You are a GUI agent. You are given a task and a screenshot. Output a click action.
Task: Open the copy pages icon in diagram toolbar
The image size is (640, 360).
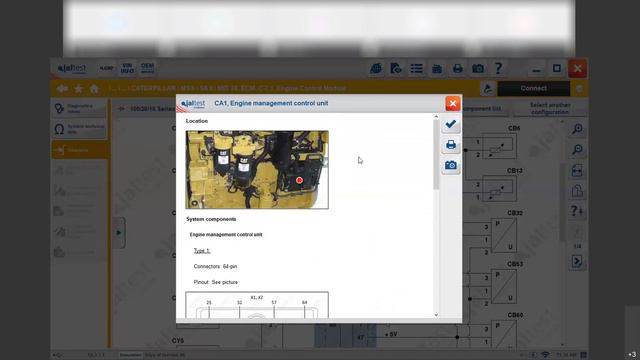[x=577, y=191]
